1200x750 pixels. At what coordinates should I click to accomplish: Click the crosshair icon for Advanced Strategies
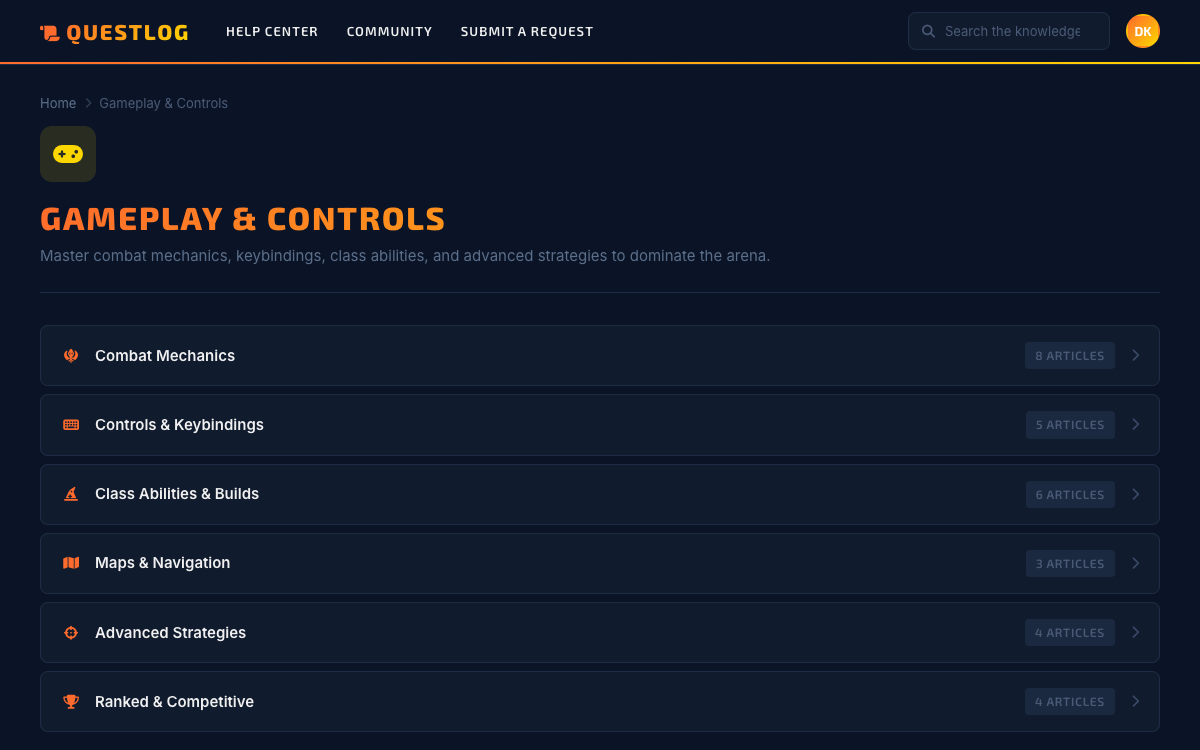coord(71,633)
